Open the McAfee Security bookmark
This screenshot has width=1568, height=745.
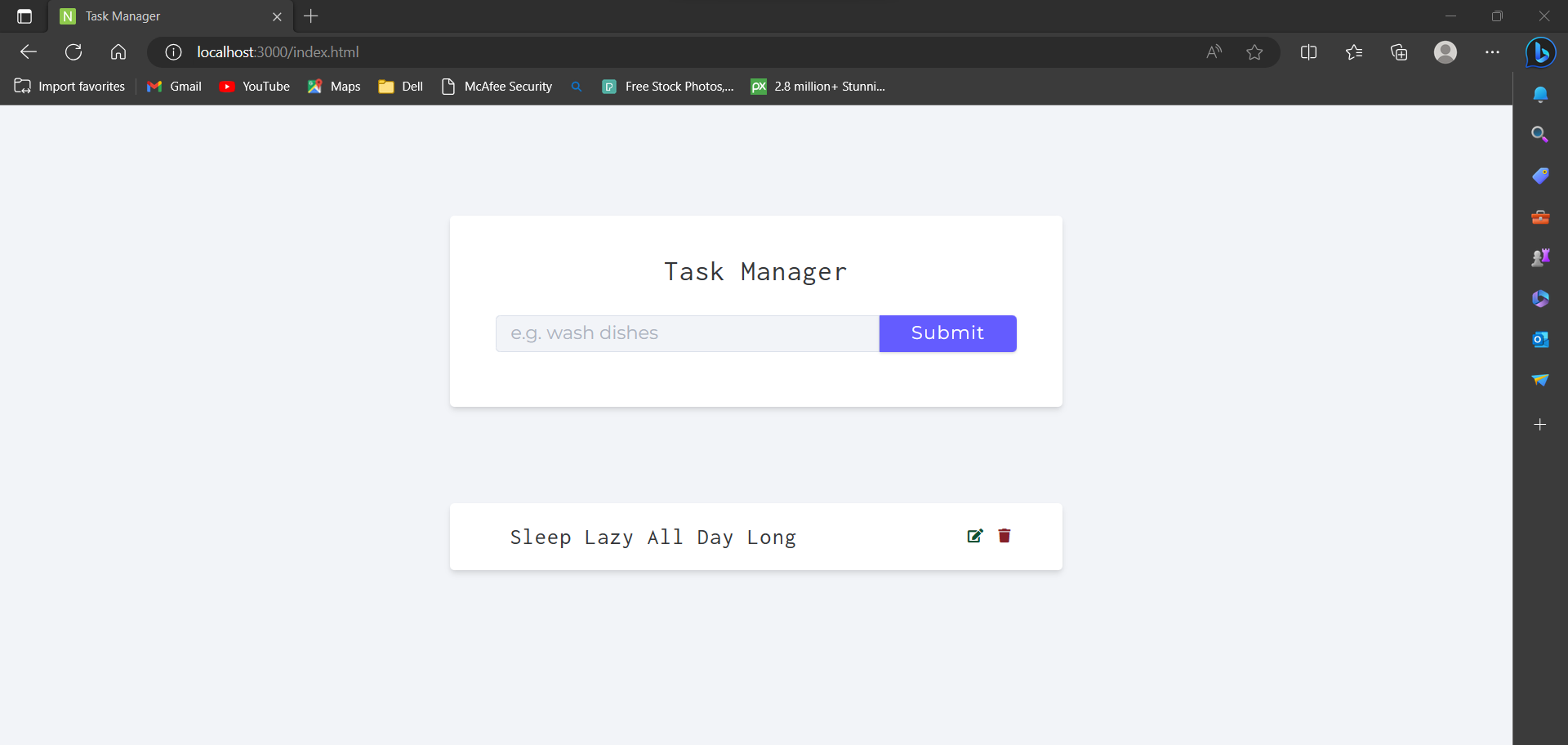pyautogui.click(x=497, y=87)
